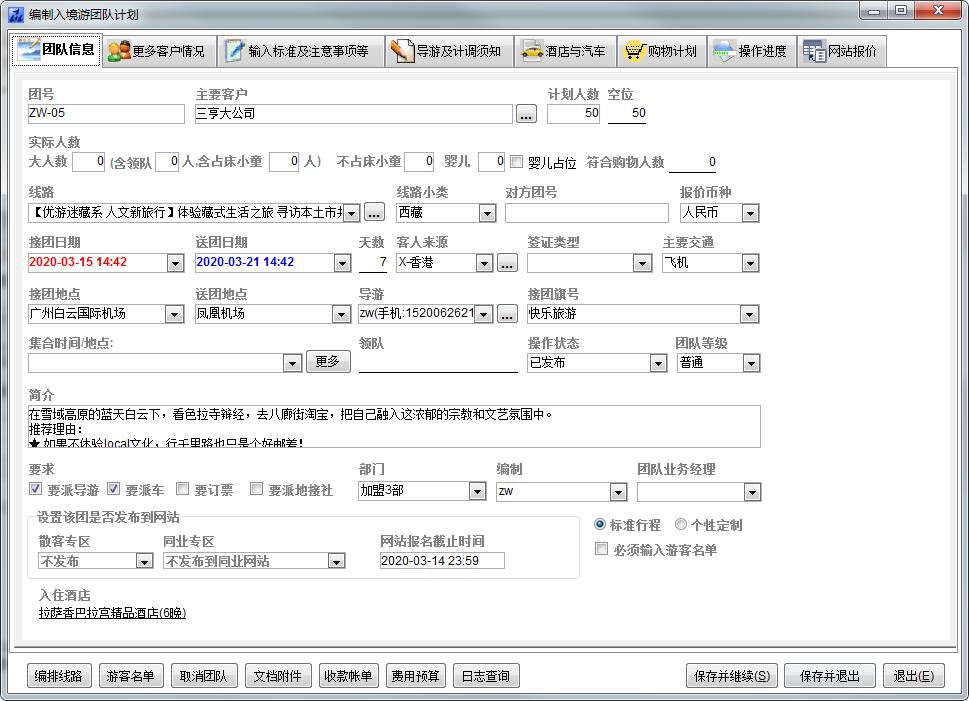
Task: Check the 必须输入游客名单 option
Action: coord(601,549)
